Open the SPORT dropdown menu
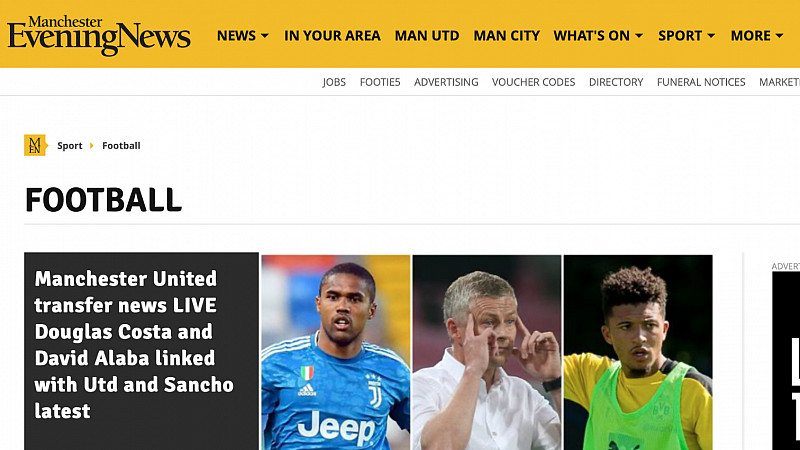This screenshot has width=800, height=450. 686,36
